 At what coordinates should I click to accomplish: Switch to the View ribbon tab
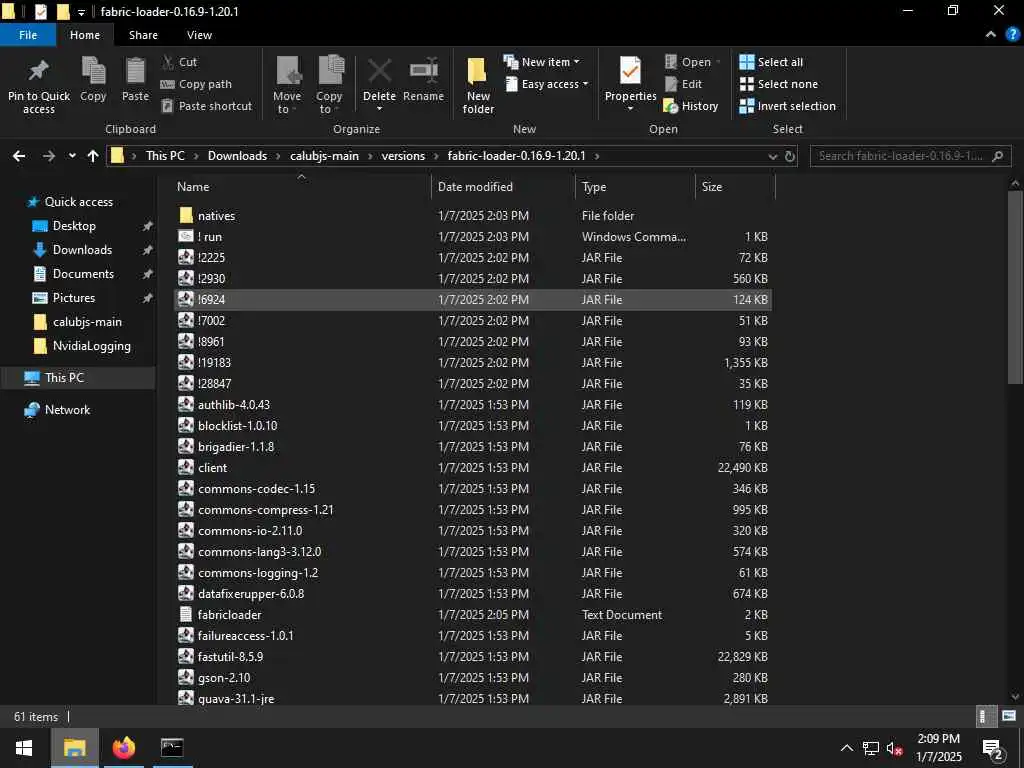click(199, 35)
